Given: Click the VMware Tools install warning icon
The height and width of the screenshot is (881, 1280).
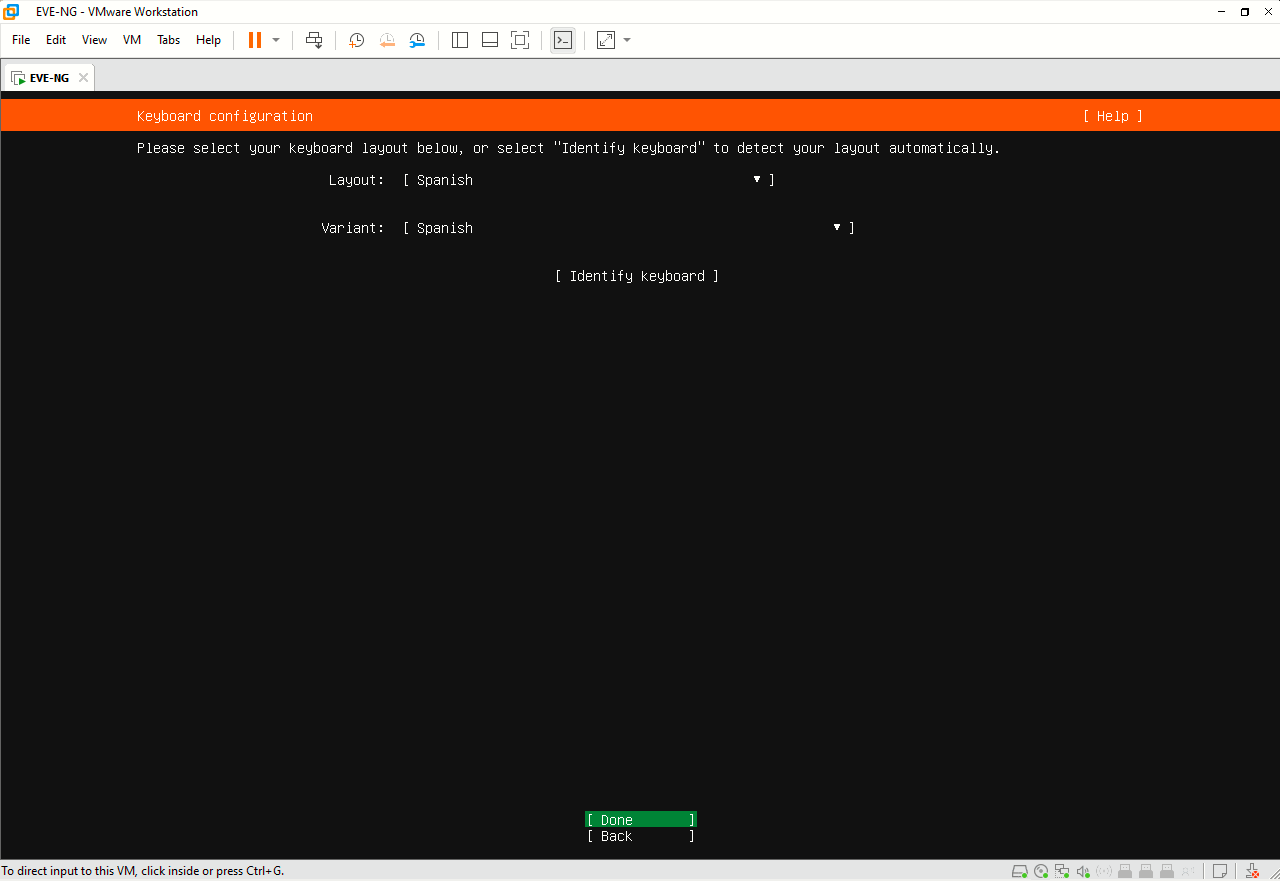Looking at the screenshot, I should pyautogui.click(x=1252, y=871).
